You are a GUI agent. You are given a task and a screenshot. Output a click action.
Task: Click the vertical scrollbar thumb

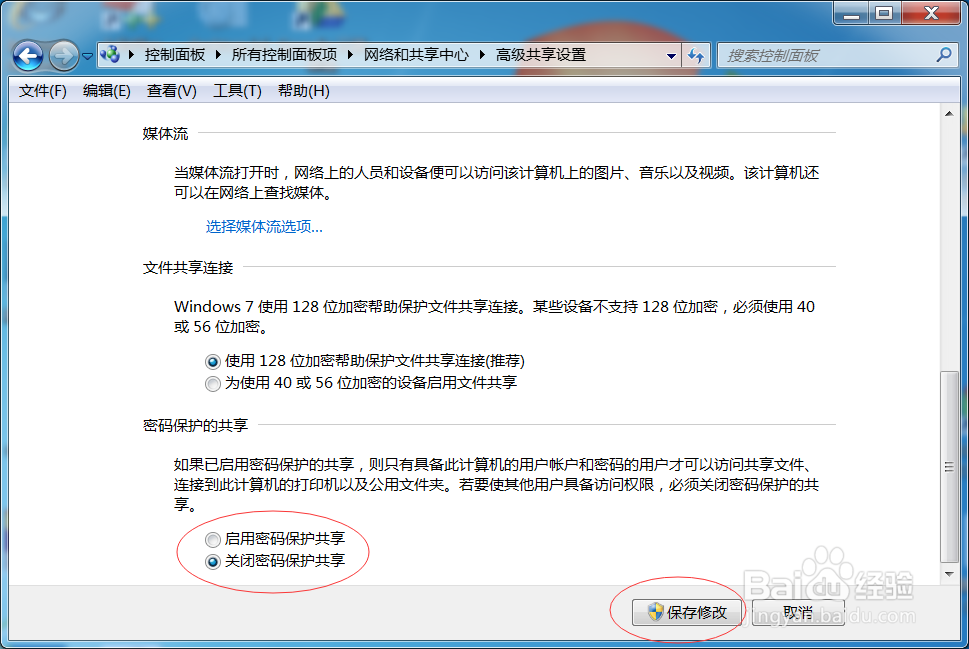[949, 467]
